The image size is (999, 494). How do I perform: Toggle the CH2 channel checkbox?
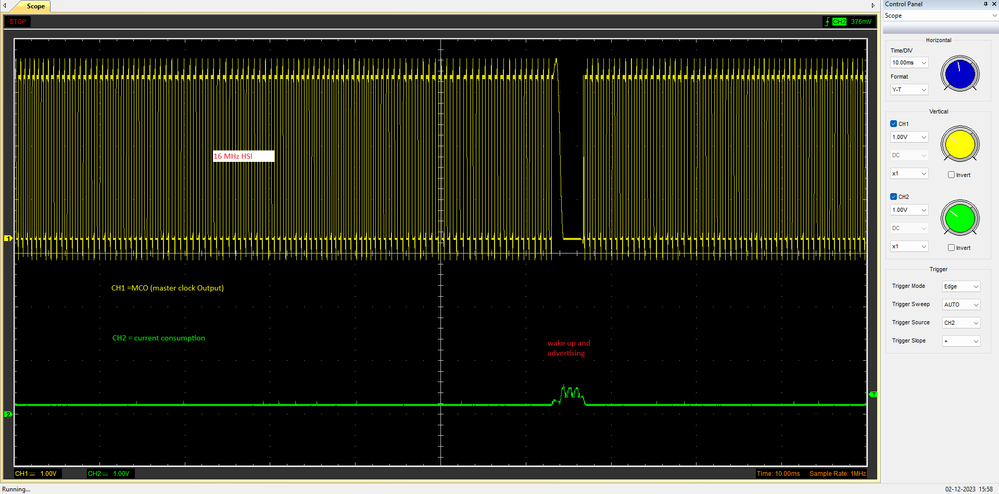(893, 196)
